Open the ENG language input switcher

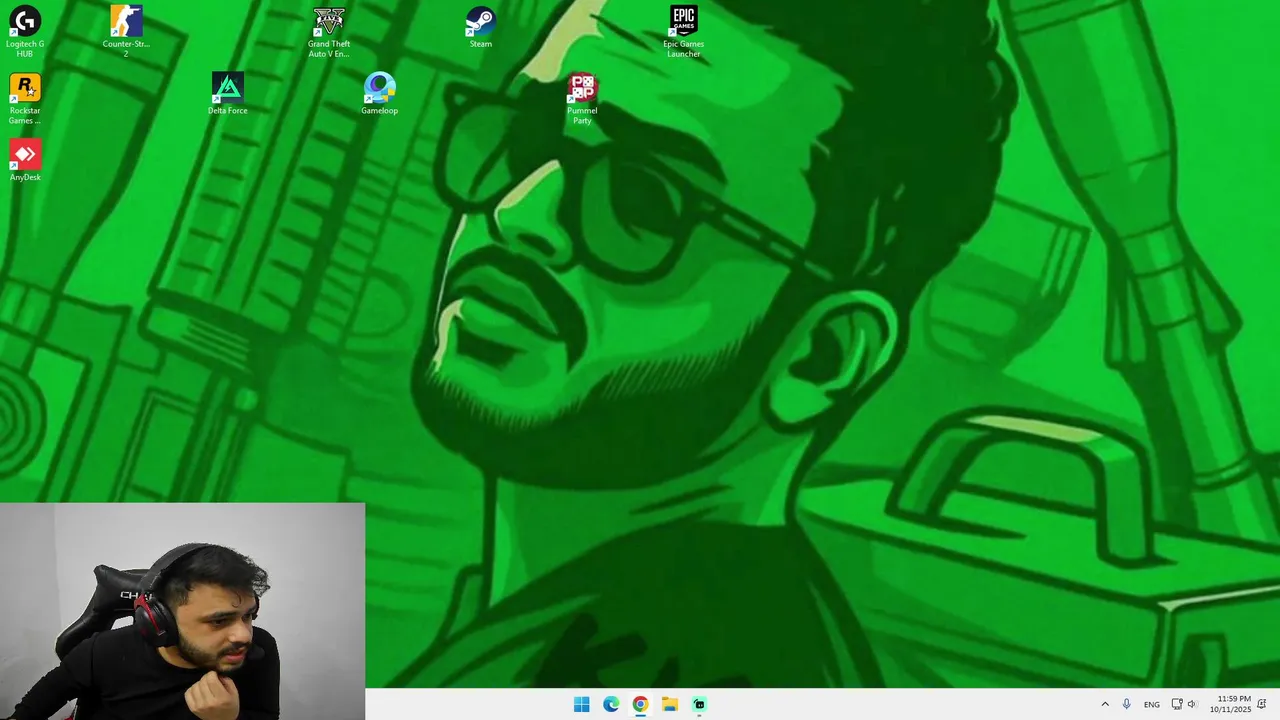[x=1152, y=704]
